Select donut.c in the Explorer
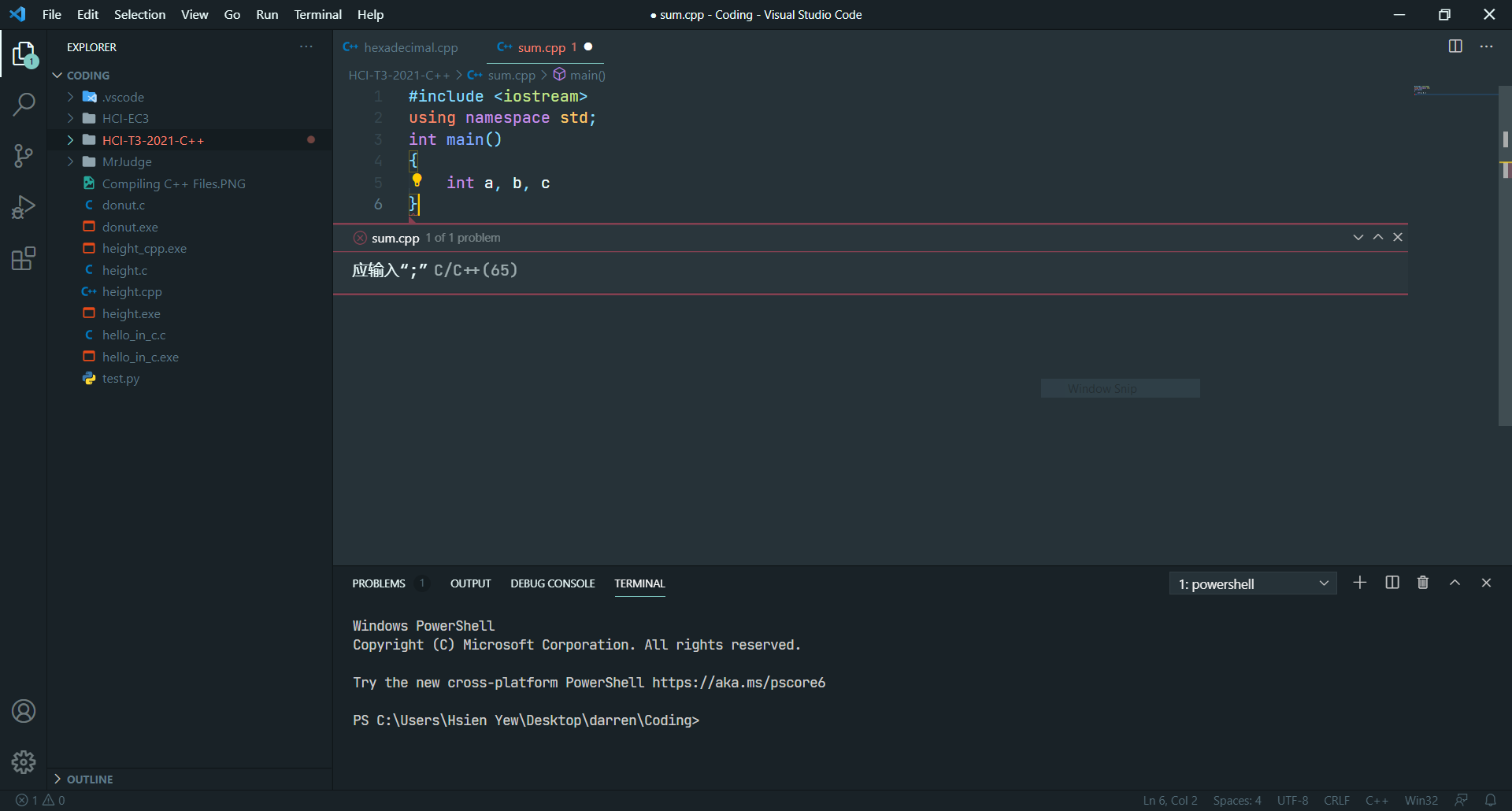 coord(123,205)
